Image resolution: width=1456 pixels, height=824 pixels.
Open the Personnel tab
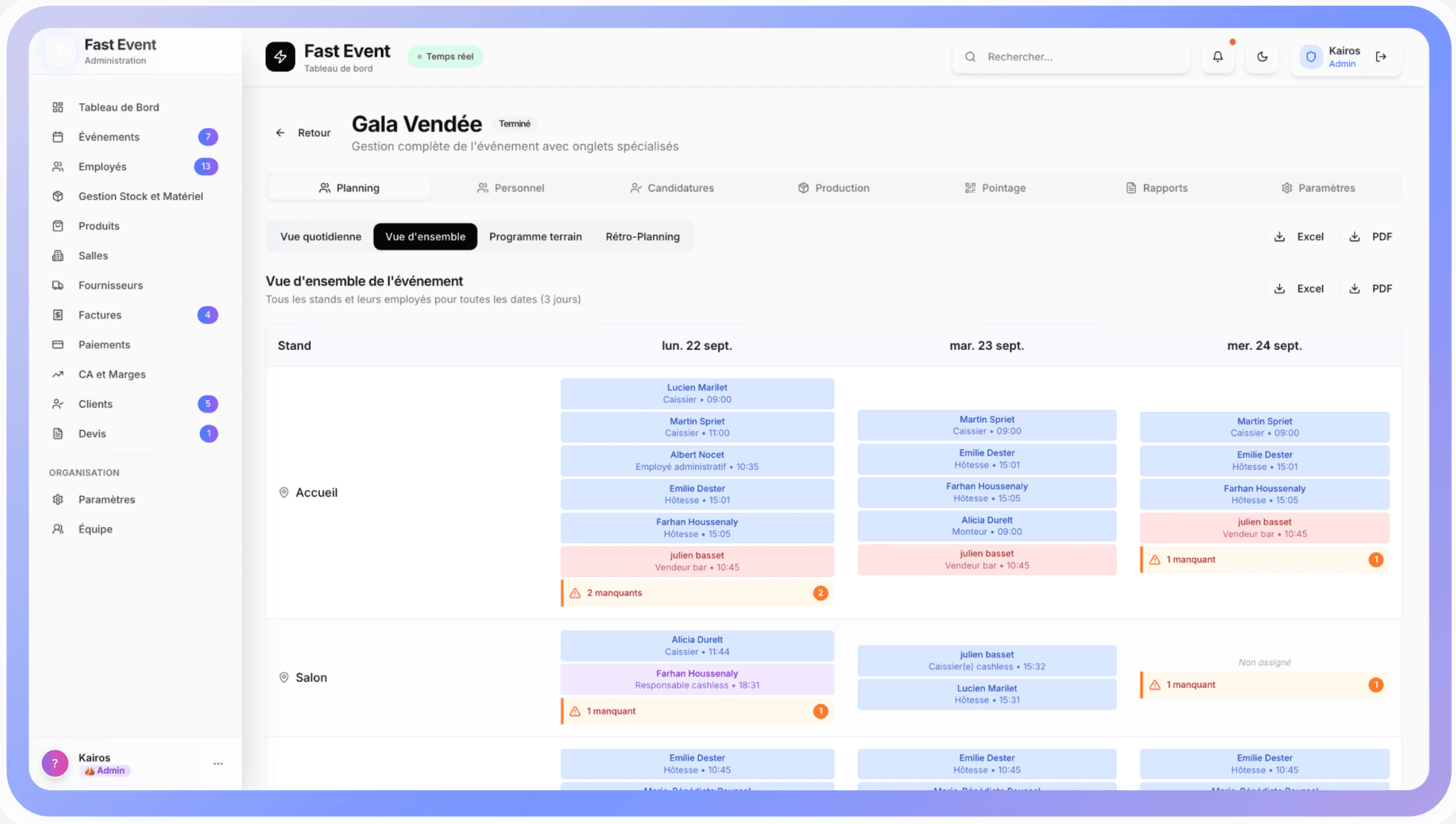[511, 188]
